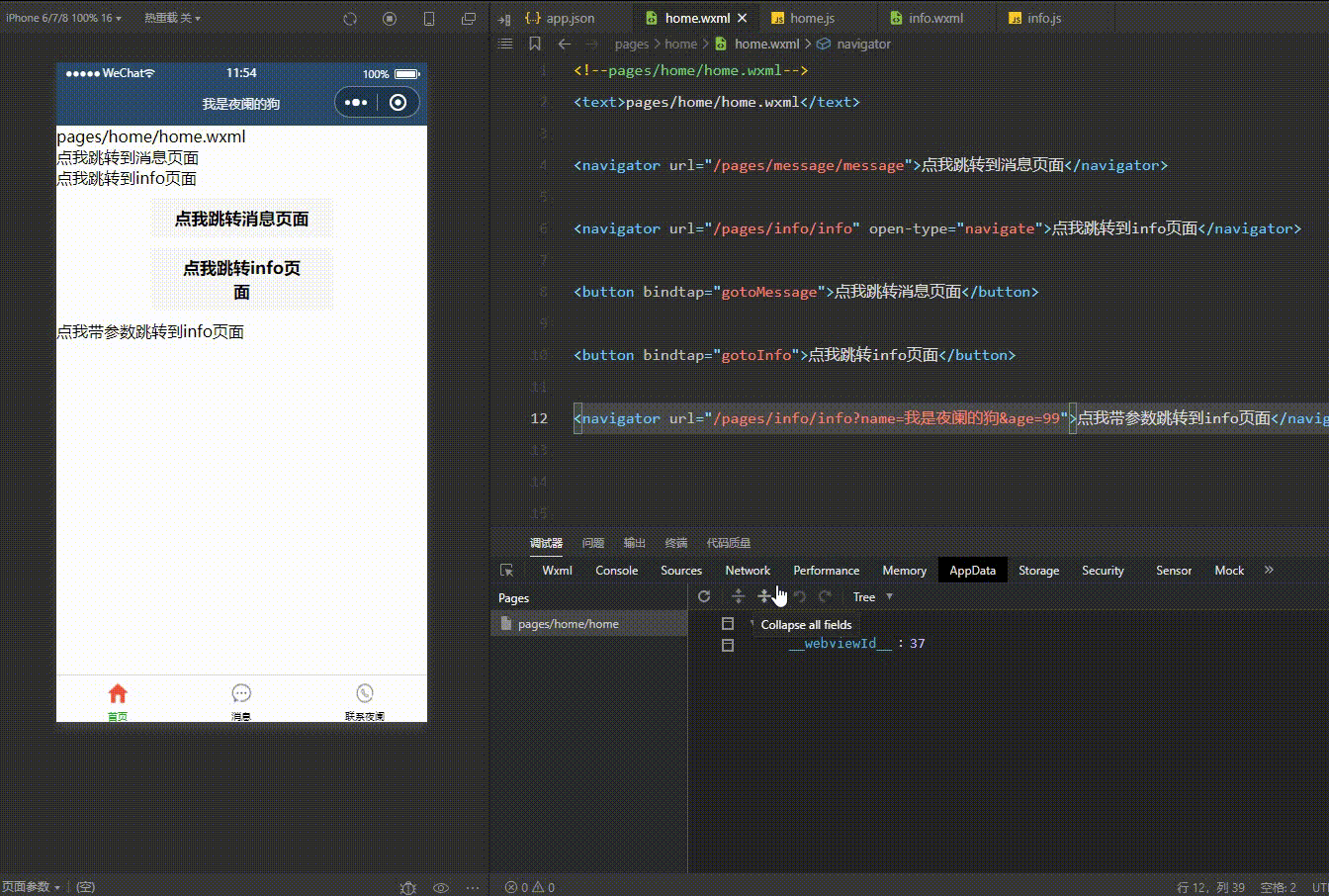The height and width of the screenshot is (896, 1329).
Task: Click Expand all fields icon in AppData
Action: [x=738, y=596]
